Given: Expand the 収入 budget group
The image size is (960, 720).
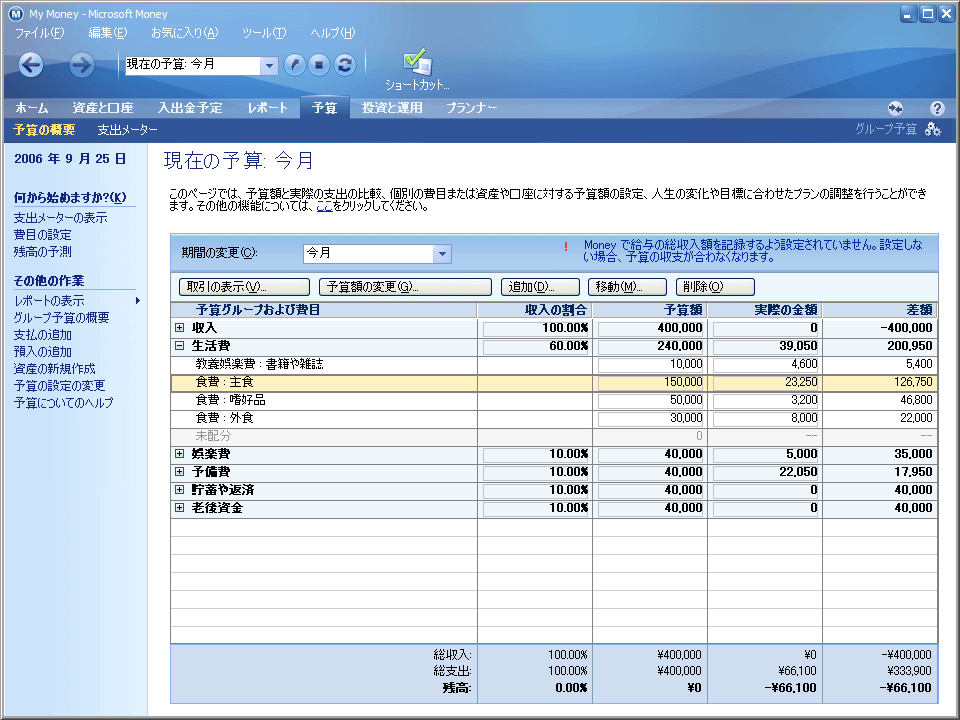Looking at the screenshot, I should click(179, 328).
